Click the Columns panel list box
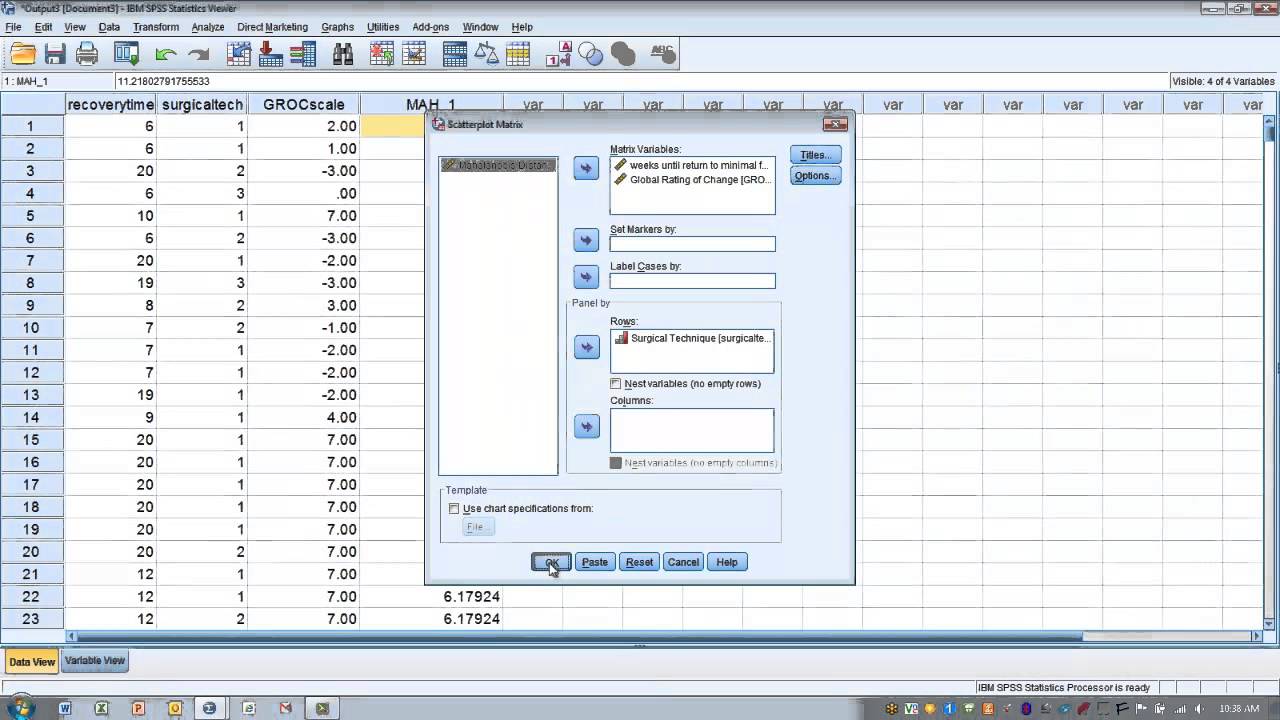The width and height of the screenshot is (1280, 720). coord(692,430)
